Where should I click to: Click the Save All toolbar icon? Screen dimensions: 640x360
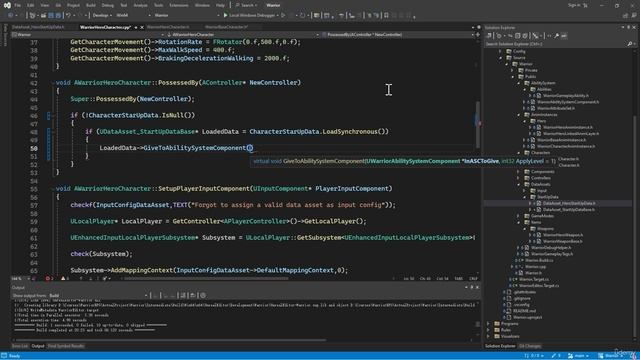(58, 16)
